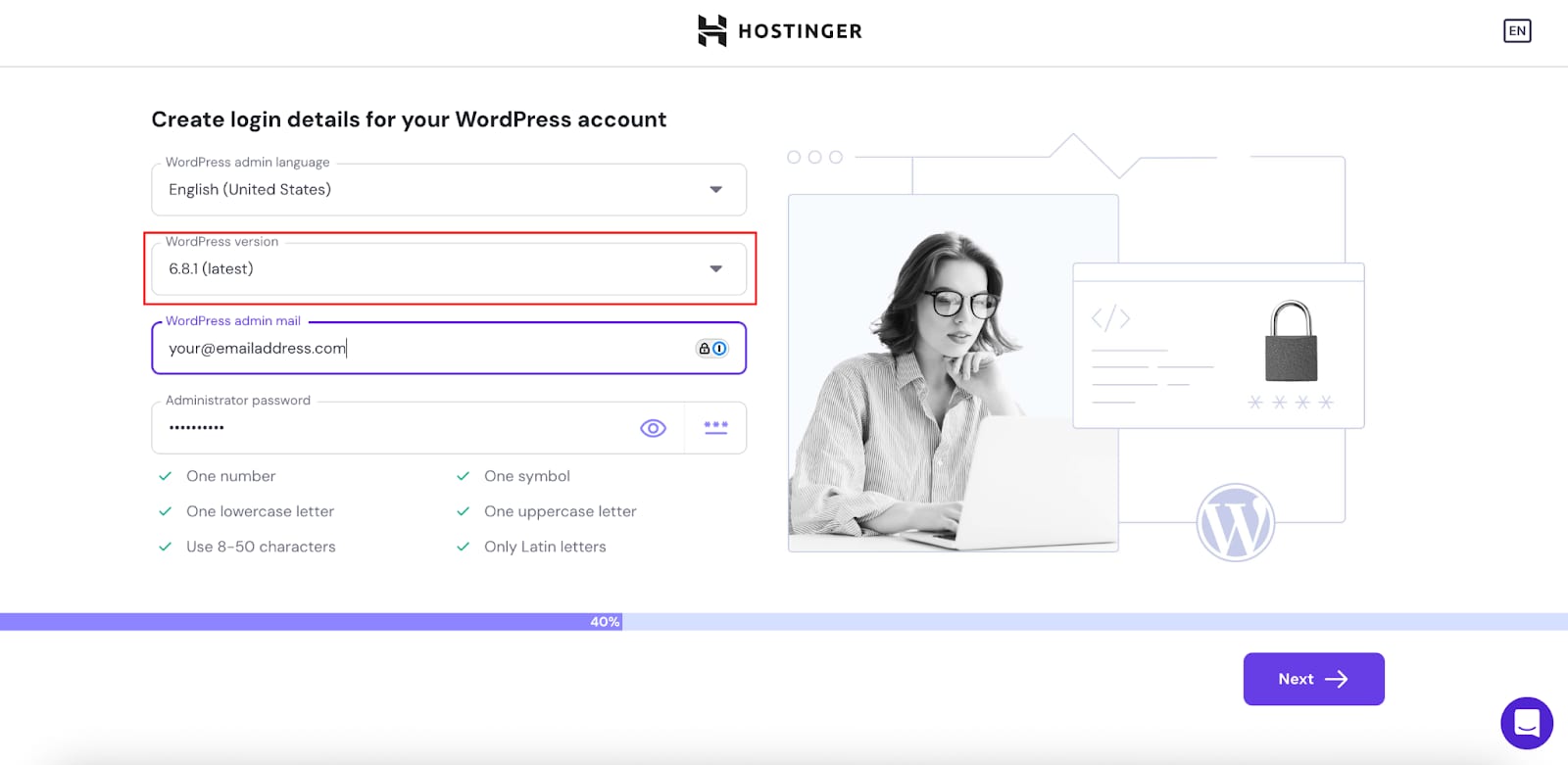
Task: Click the arrow beside 6.8.1 (latest)
Action: tap(715, 268)
